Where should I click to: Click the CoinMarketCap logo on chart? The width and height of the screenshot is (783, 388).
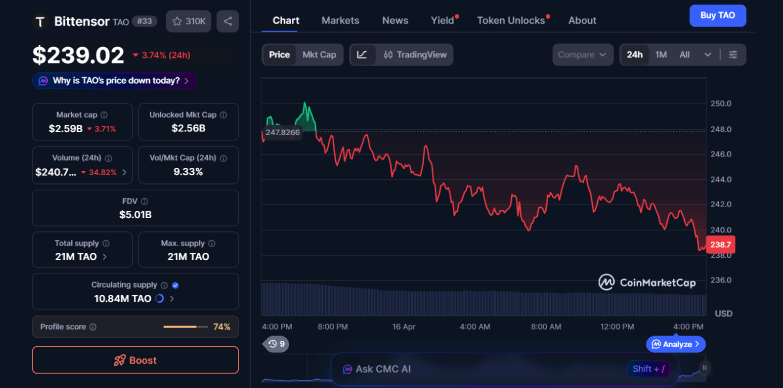(x=647, y=283)
